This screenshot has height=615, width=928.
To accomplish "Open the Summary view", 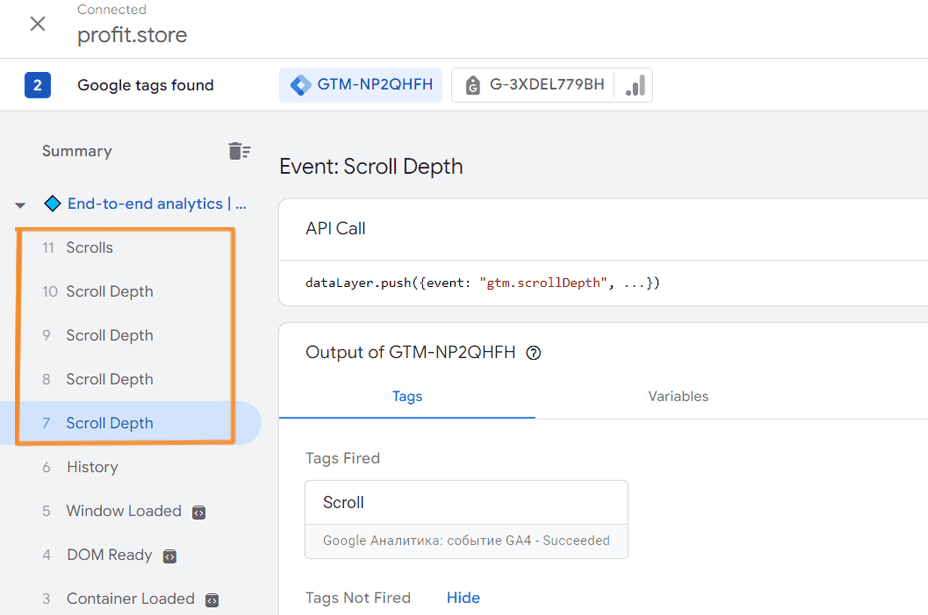I will coord(77,151).
